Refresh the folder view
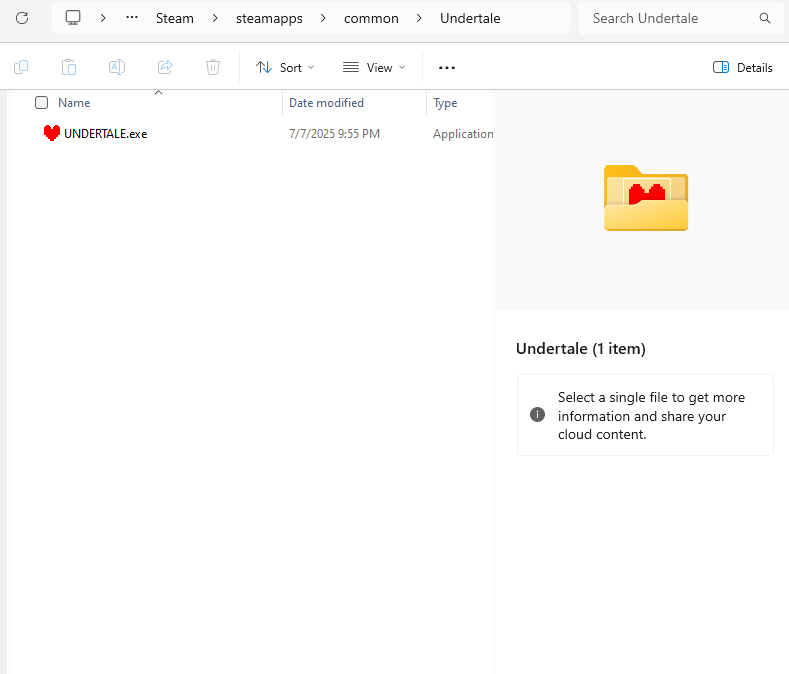The height and width of the screenshot is (674, 789). 22,19
